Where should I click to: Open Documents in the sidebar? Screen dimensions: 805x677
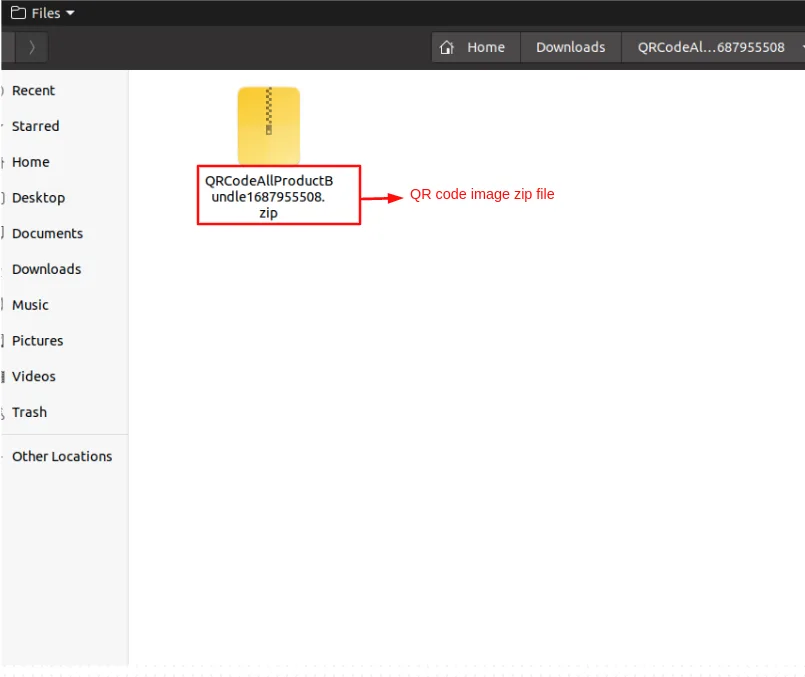pos(47,234)
